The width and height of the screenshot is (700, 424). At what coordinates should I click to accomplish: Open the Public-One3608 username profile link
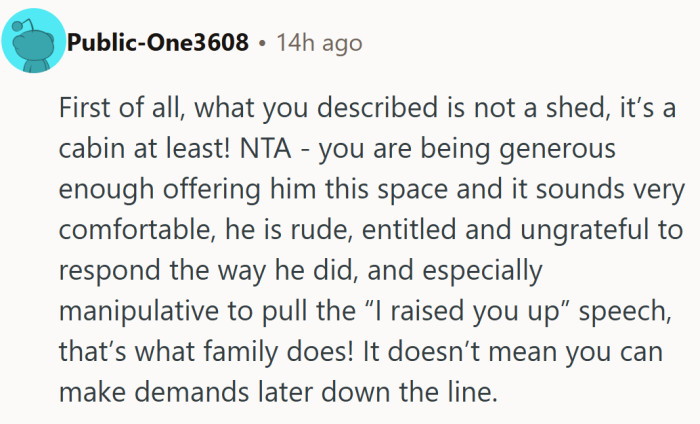click(x=157, y=43)
